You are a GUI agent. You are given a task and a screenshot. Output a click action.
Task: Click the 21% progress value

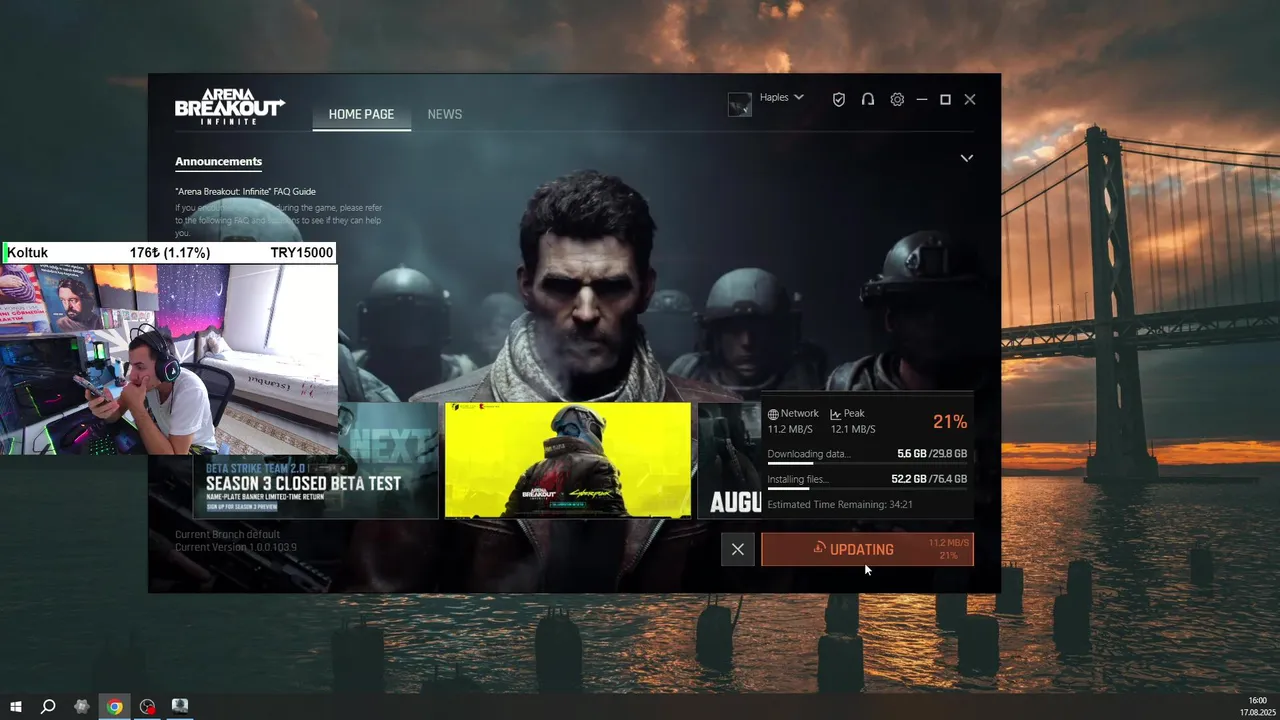tap(950, 422)
